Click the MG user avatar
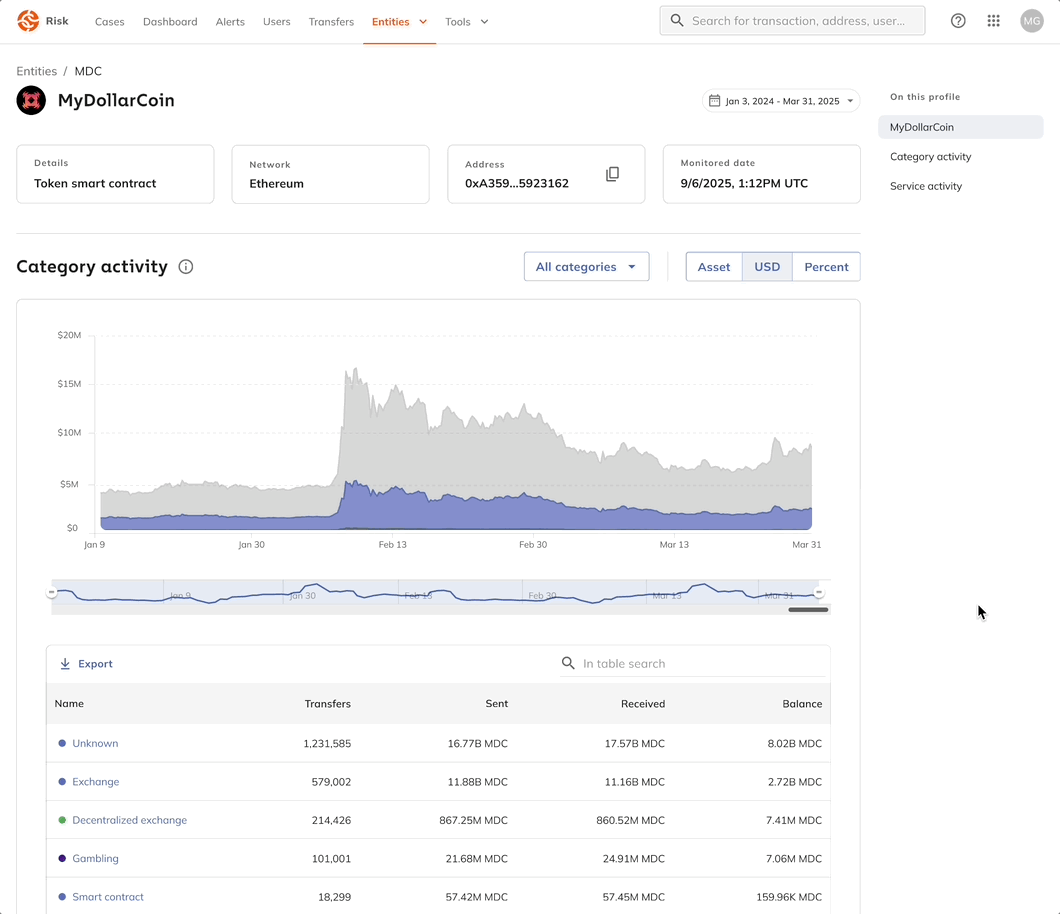Screen dimensions: 1060x914 coord(1031,21)
